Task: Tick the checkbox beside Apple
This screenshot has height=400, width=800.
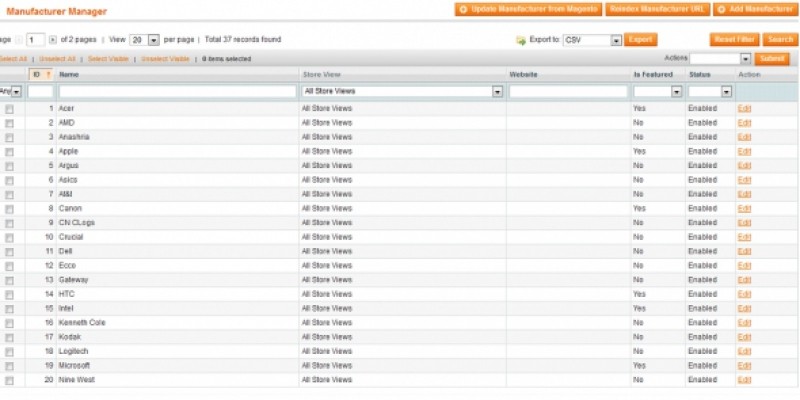Action: (9, 151)
